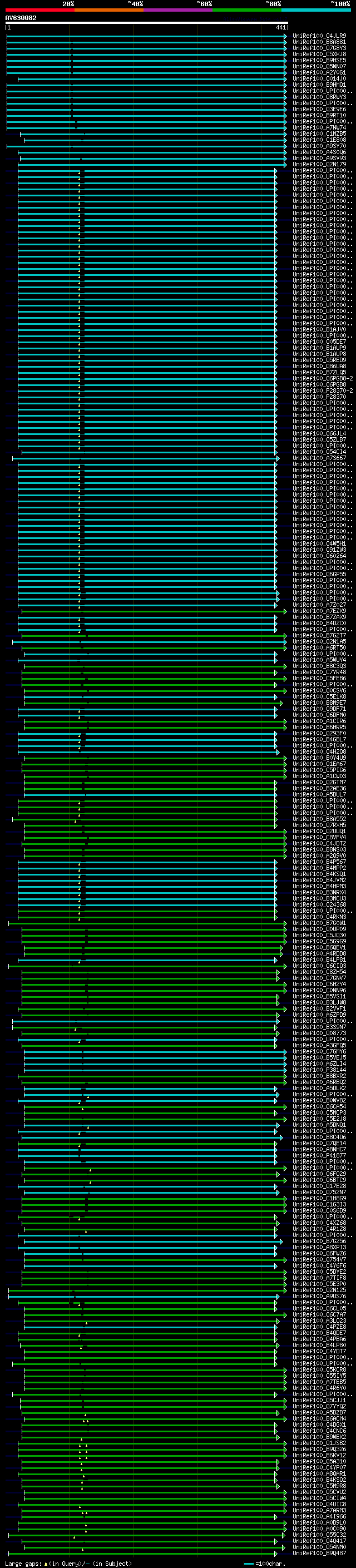Viewport: 356px width, 1568px height.
Task: Choose the UniRef100_A7NW74 entry
Action: click(x=319, y=128)
